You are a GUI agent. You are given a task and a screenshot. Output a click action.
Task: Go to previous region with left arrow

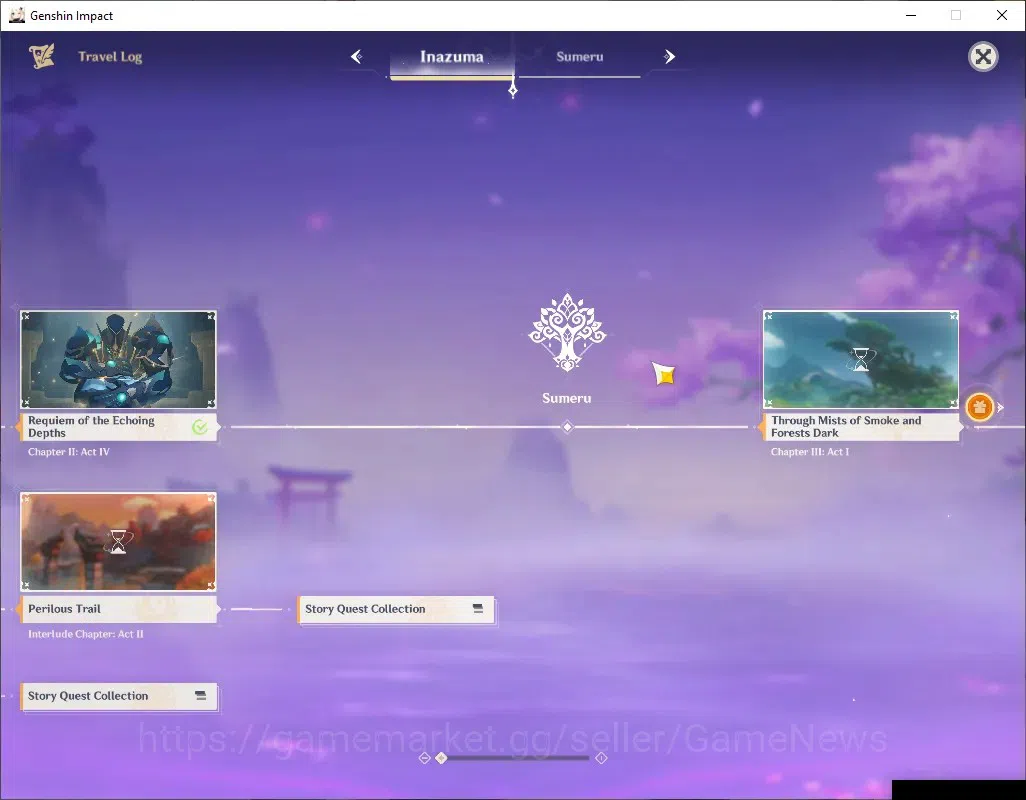(x=357, y=56)
